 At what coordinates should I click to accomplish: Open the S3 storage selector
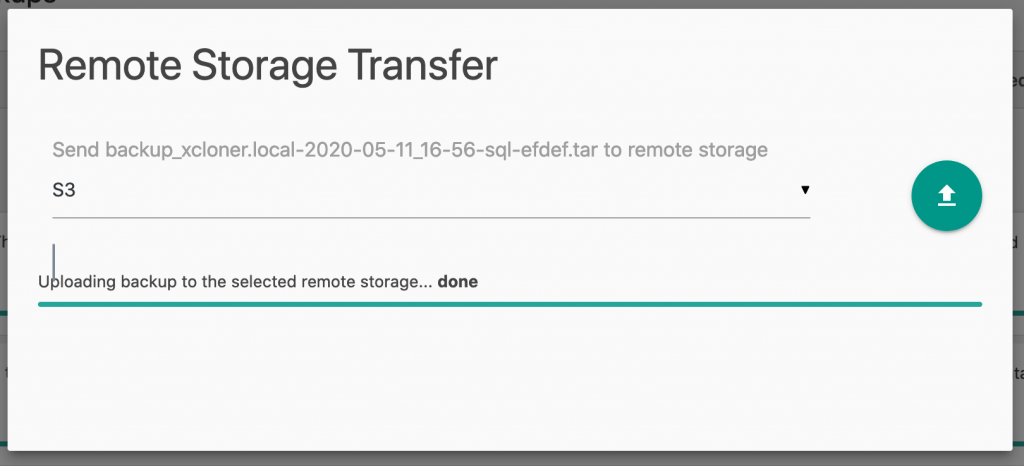[431, 191]
